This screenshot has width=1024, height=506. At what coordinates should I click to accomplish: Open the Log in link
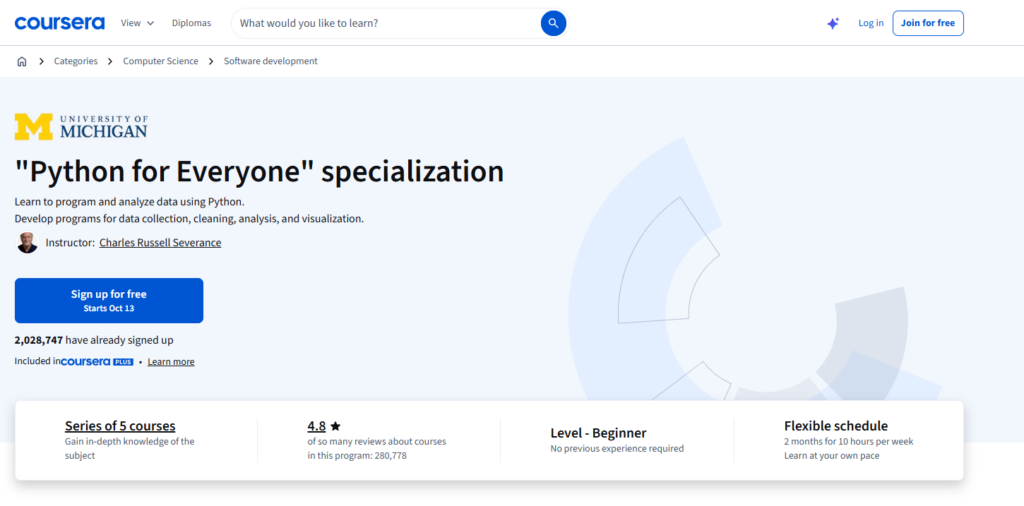pyautogui.click(x=871, y=23)
